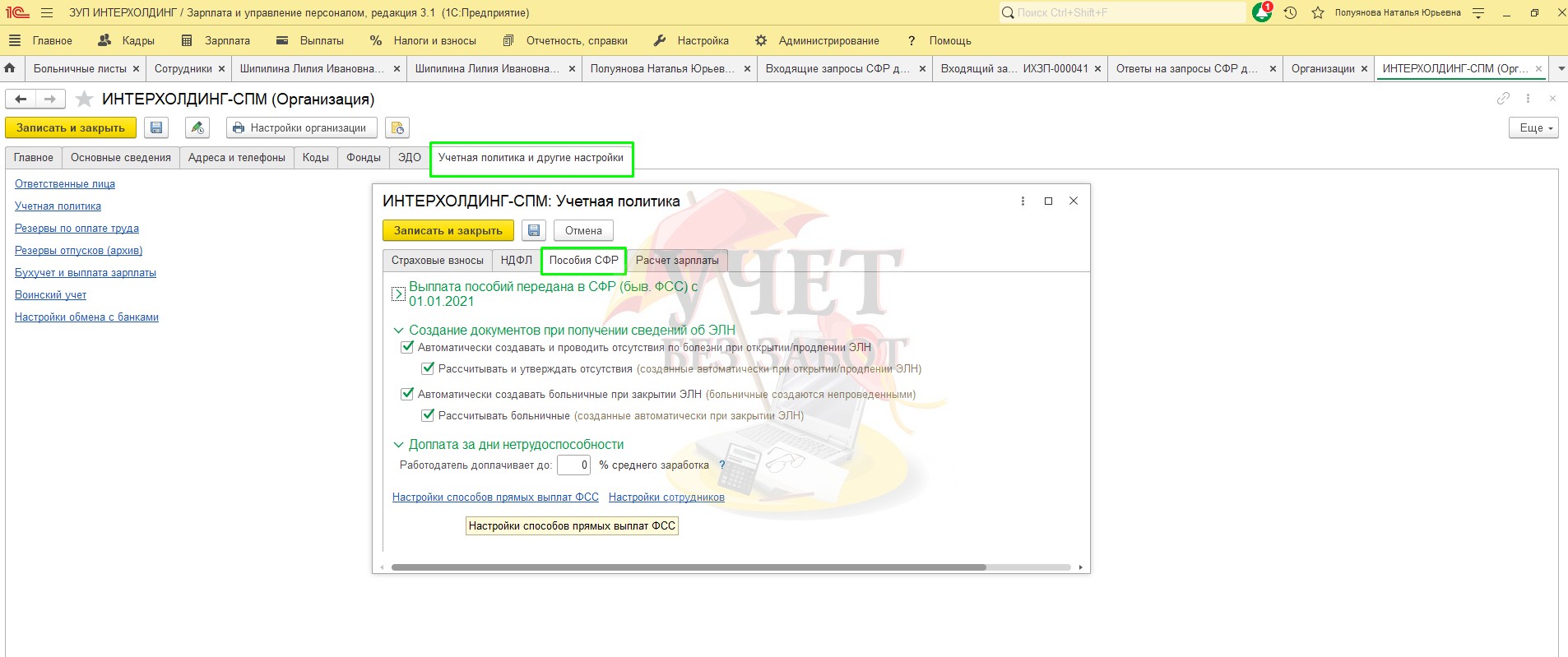This screenshot has height=657, width=1568.
Task: Open the Еще dropdown menu
Action: 1533,128
